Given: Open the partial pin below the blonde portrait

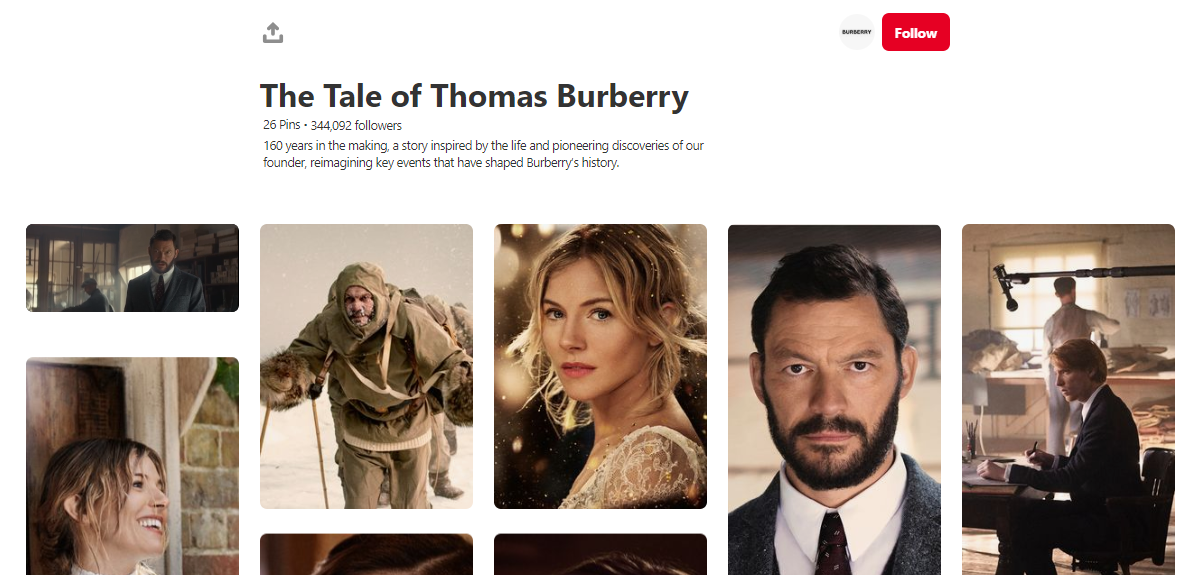Looking at the screenshot, I should coord(600,554).
